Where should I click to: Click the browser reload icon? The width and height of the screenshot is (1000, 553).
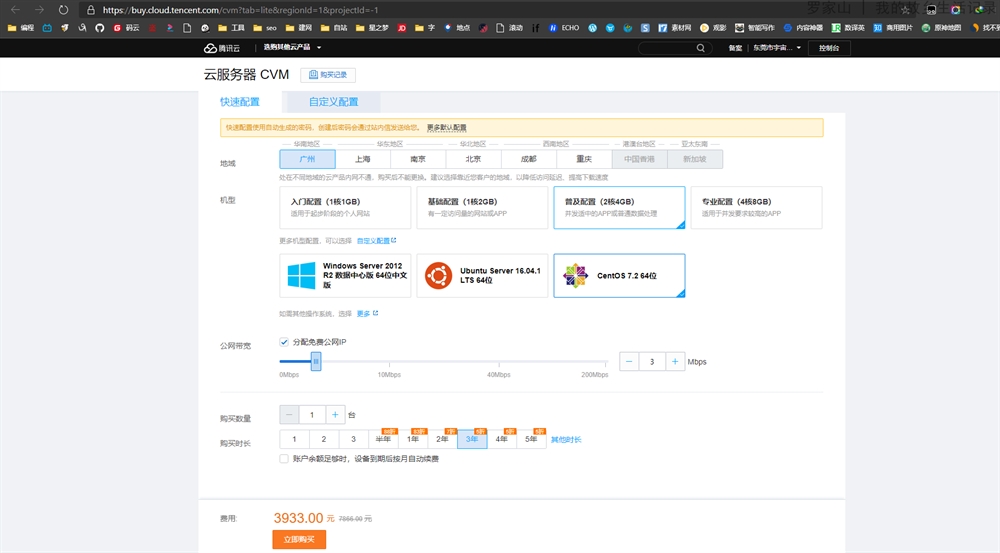tap(64, 9)
